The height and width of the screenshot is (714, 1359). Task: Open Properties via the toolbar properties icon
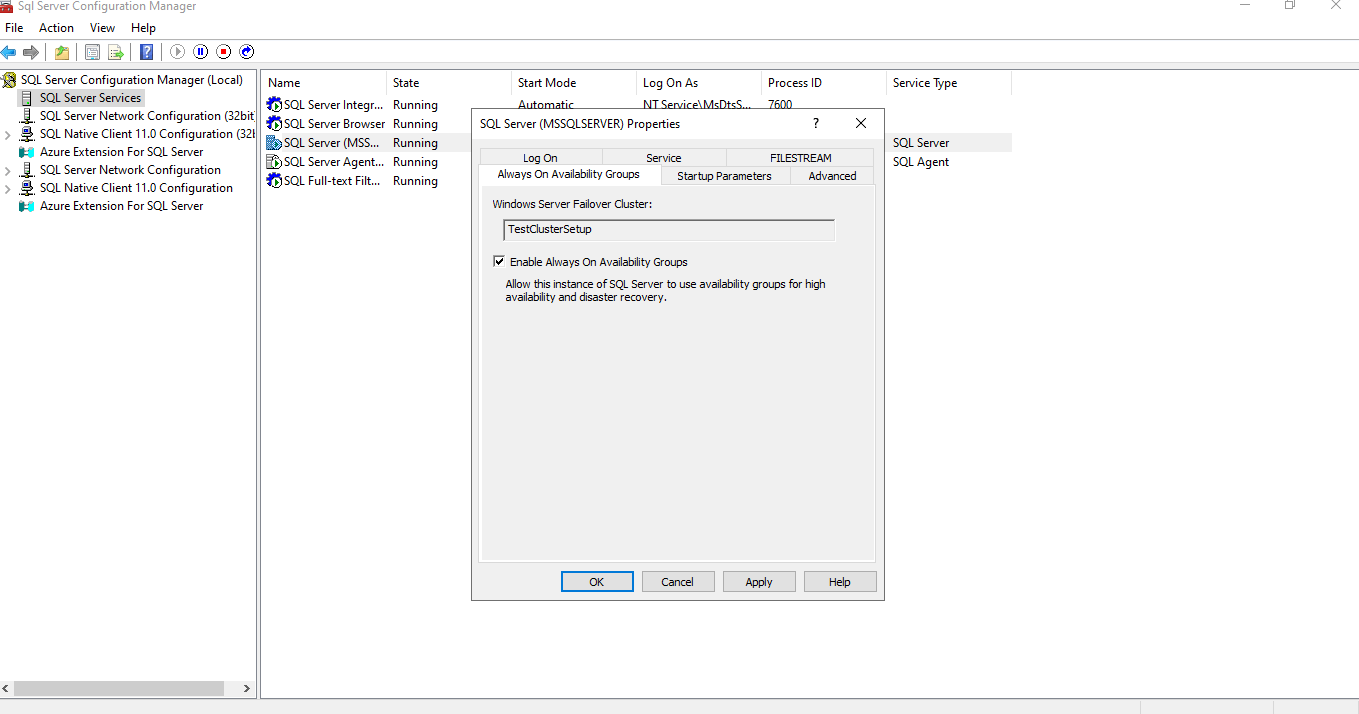click(x=93, y=52)
